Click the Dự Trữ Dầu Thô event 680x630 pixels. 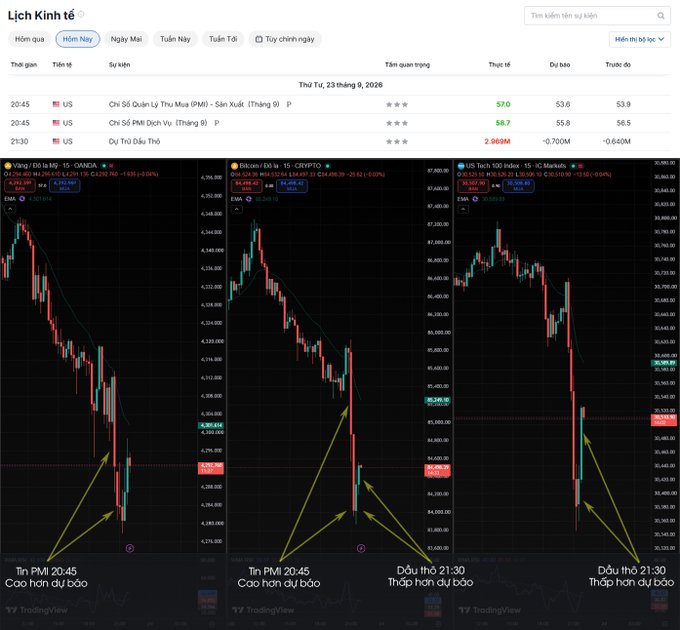[134, 141]
